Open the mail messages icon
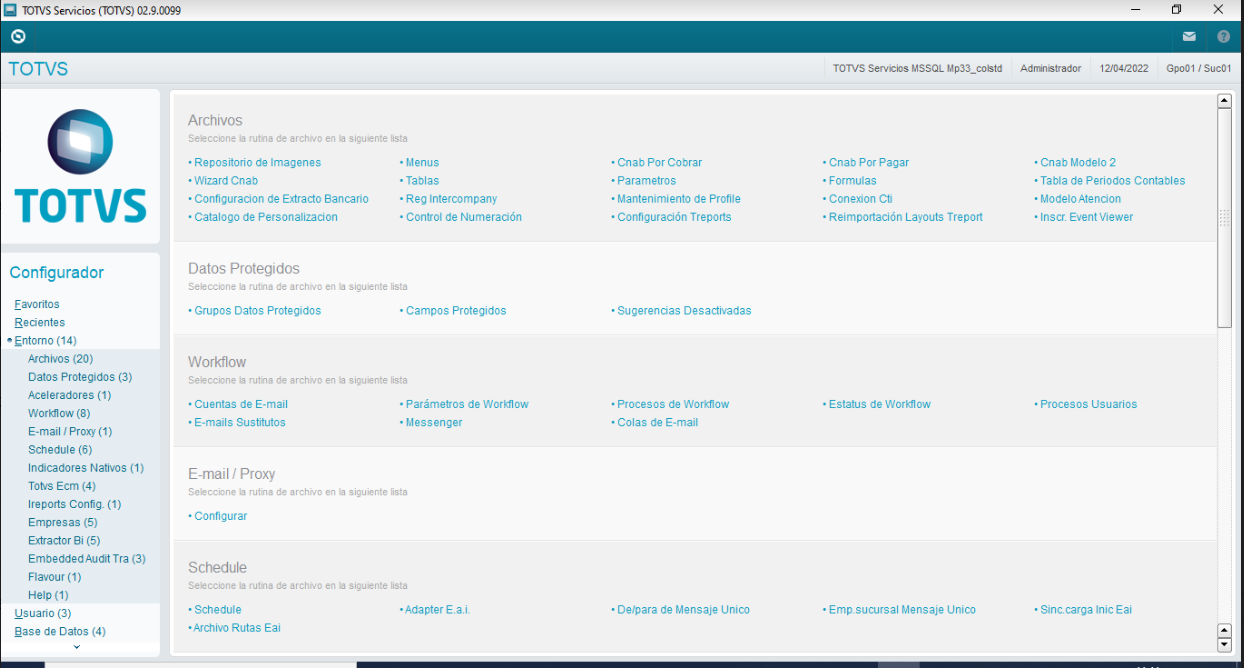Viewport: 1244px width, 668px height. pyautogui.click(x=1188, y=36)
